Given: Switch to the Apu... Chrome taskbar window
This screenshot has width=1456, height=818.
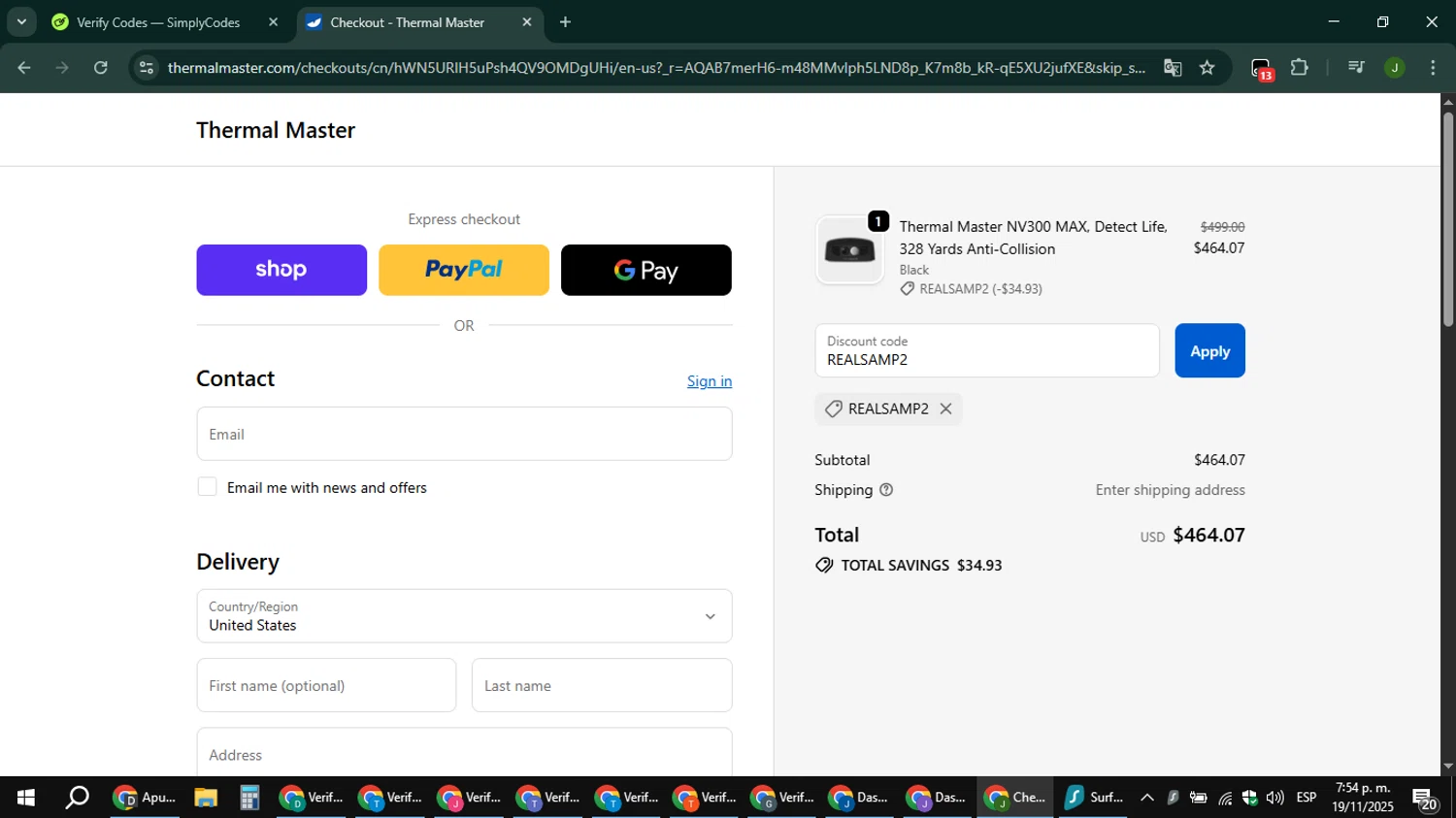Looking at the screenshot, I should pos(145,798).
